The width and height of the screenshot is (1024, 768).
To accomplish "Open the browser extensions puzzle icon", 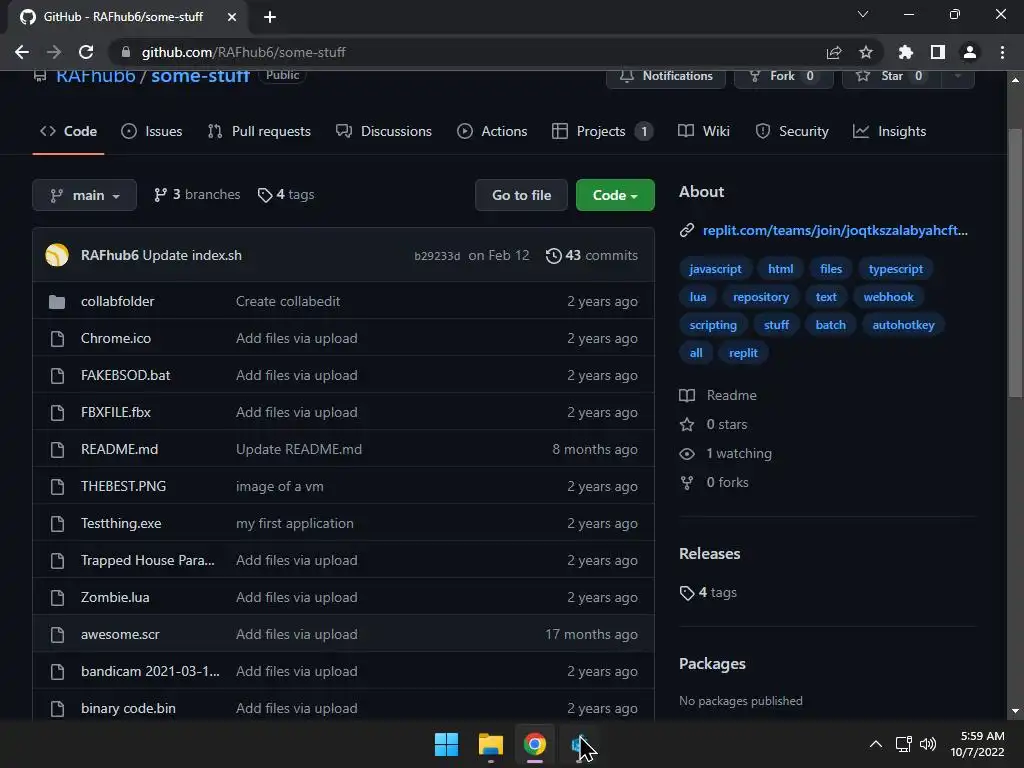I will tap(905, 52).
